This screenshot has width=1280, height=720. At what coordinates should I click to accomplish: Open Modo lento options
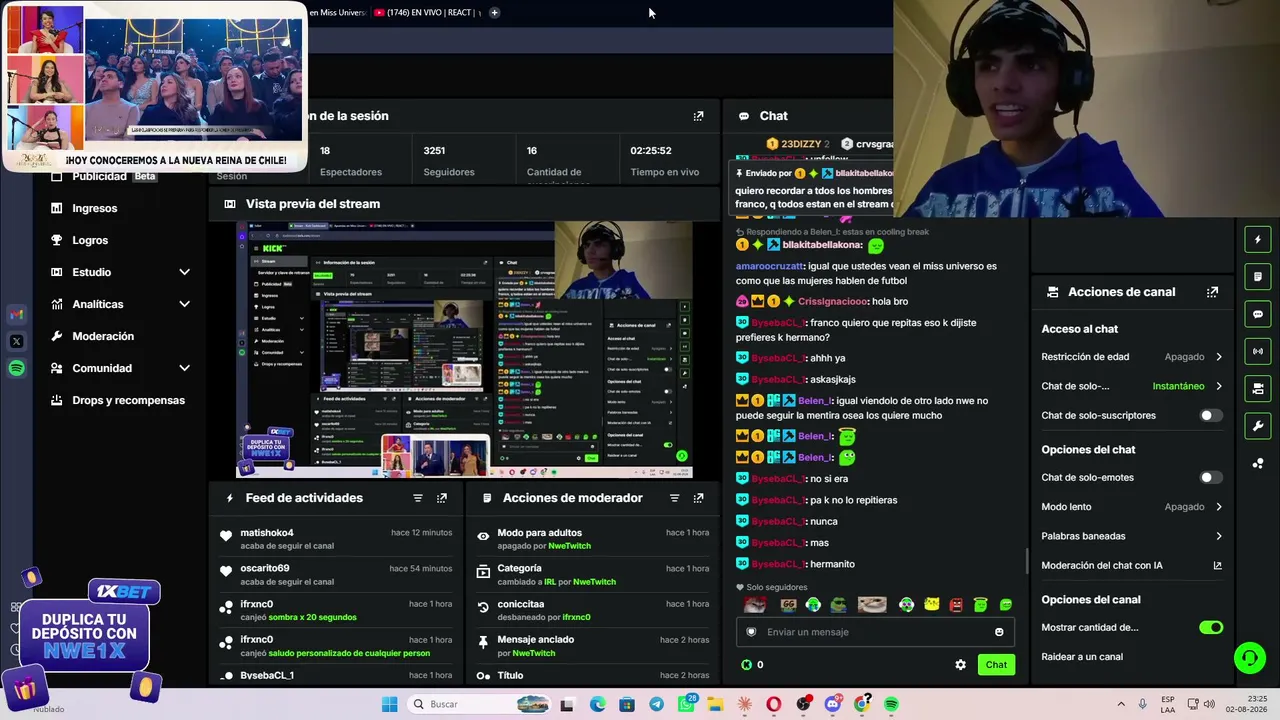pyautogui.click(x=1131, y=507)
